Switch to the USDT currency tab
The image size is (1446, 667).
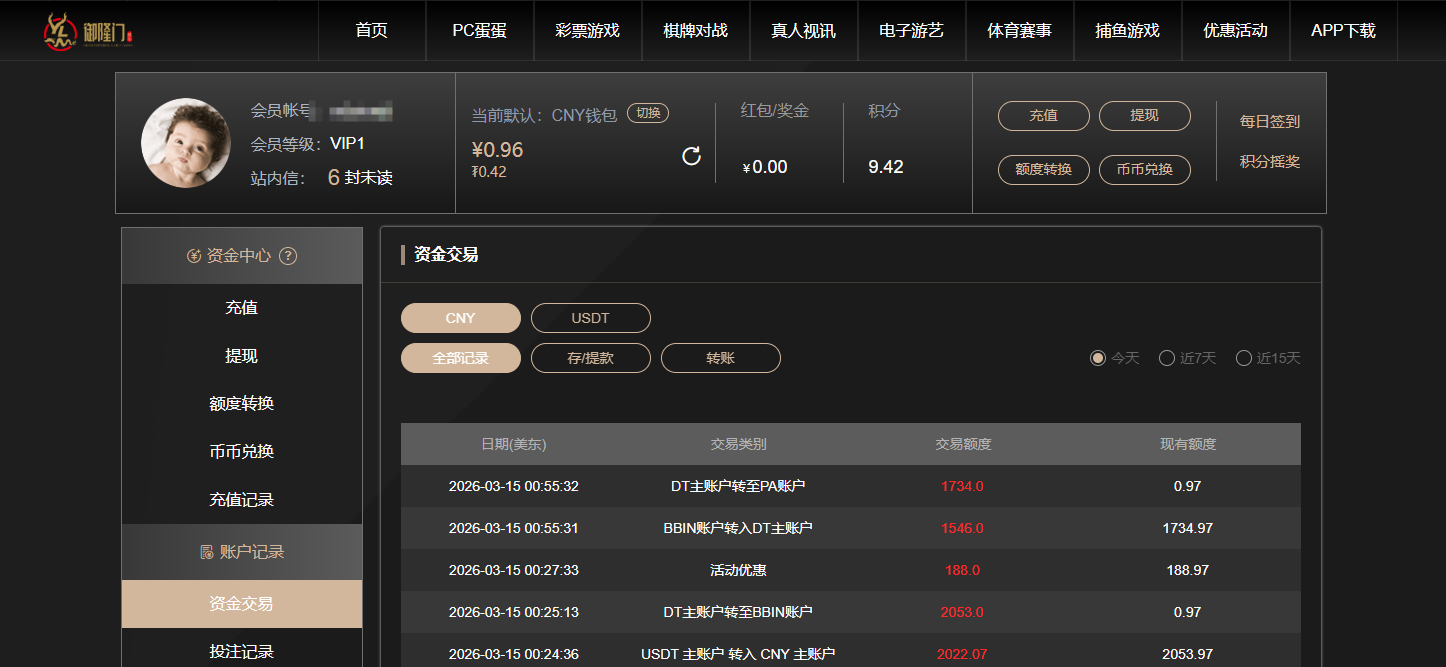590,318
